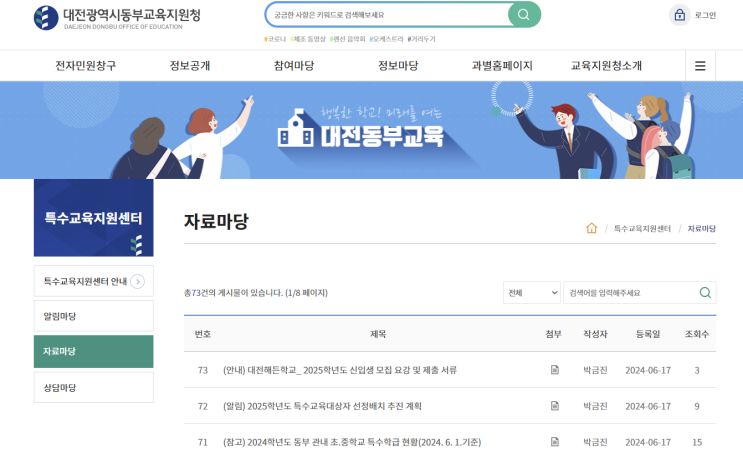Click 자료마당 breadcrumb link
The image size is (743, 461).
click(x=701, y=228)
